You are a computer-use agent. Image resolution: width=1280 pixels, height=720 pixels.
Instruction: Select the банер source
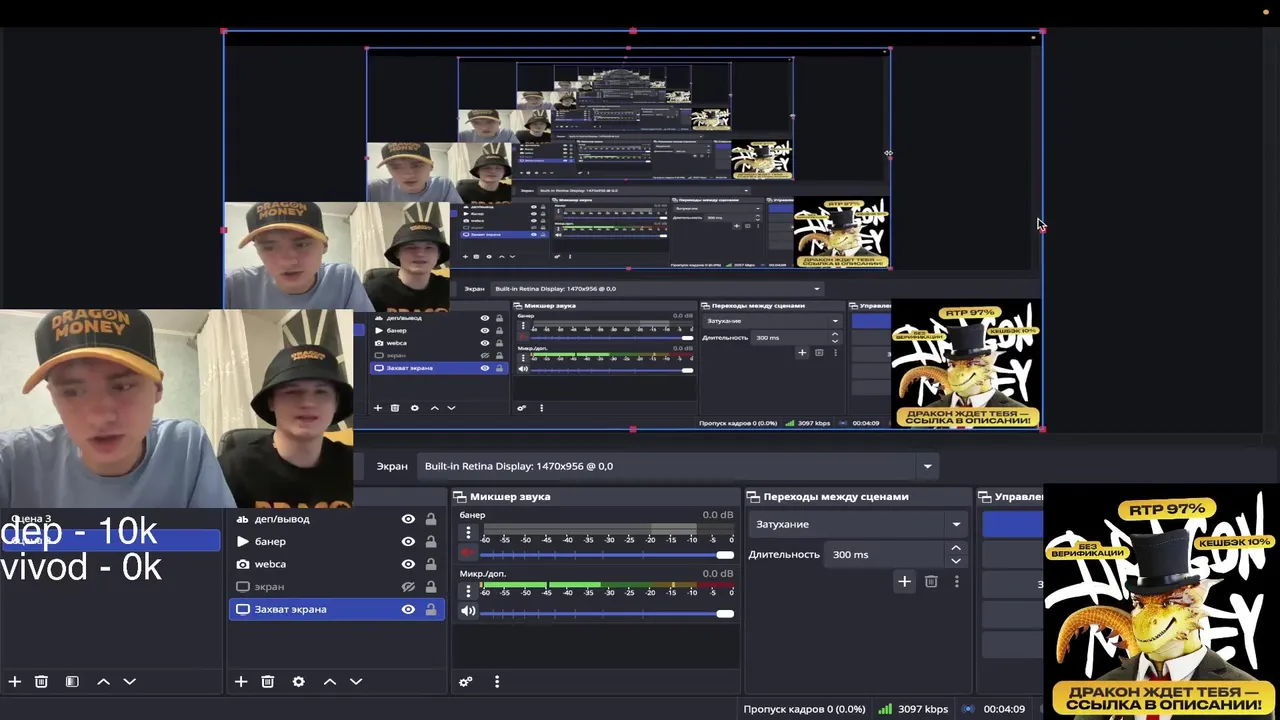point(336,541)
